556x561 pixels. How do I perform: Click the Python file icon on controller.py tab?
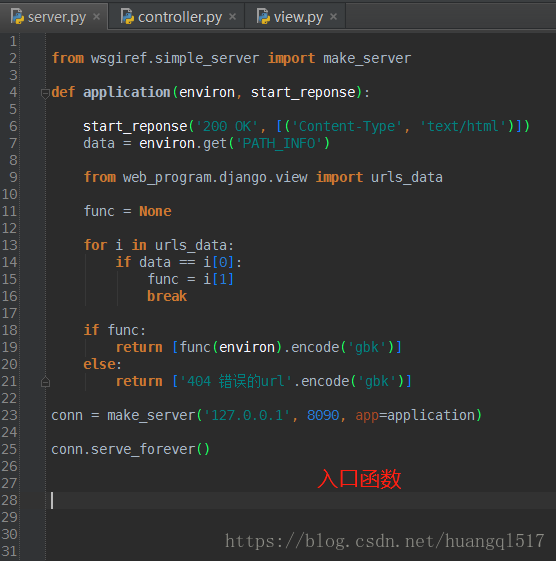click(127, 16)
